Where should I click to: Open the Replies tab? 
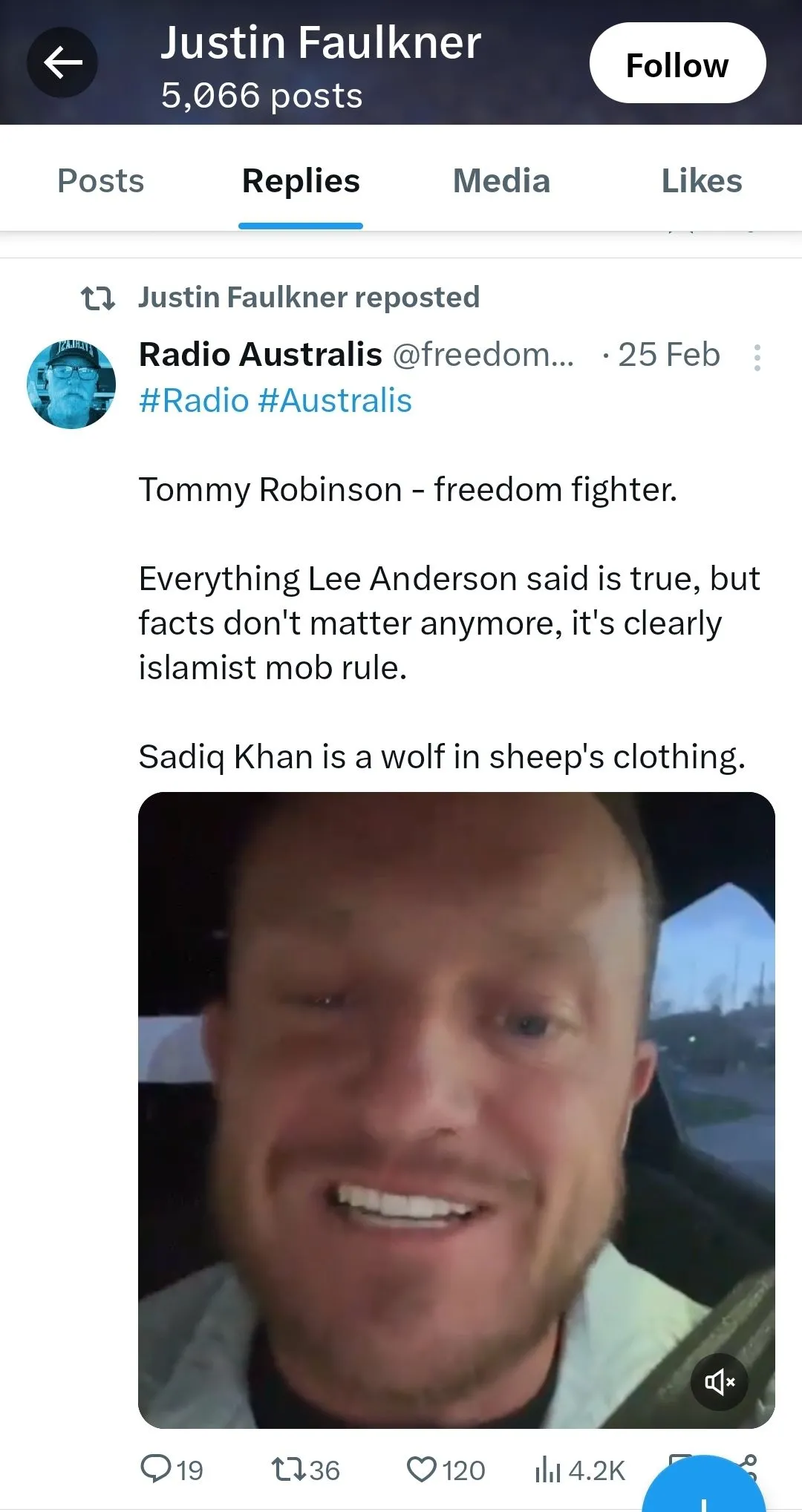[x=301, y=180]
